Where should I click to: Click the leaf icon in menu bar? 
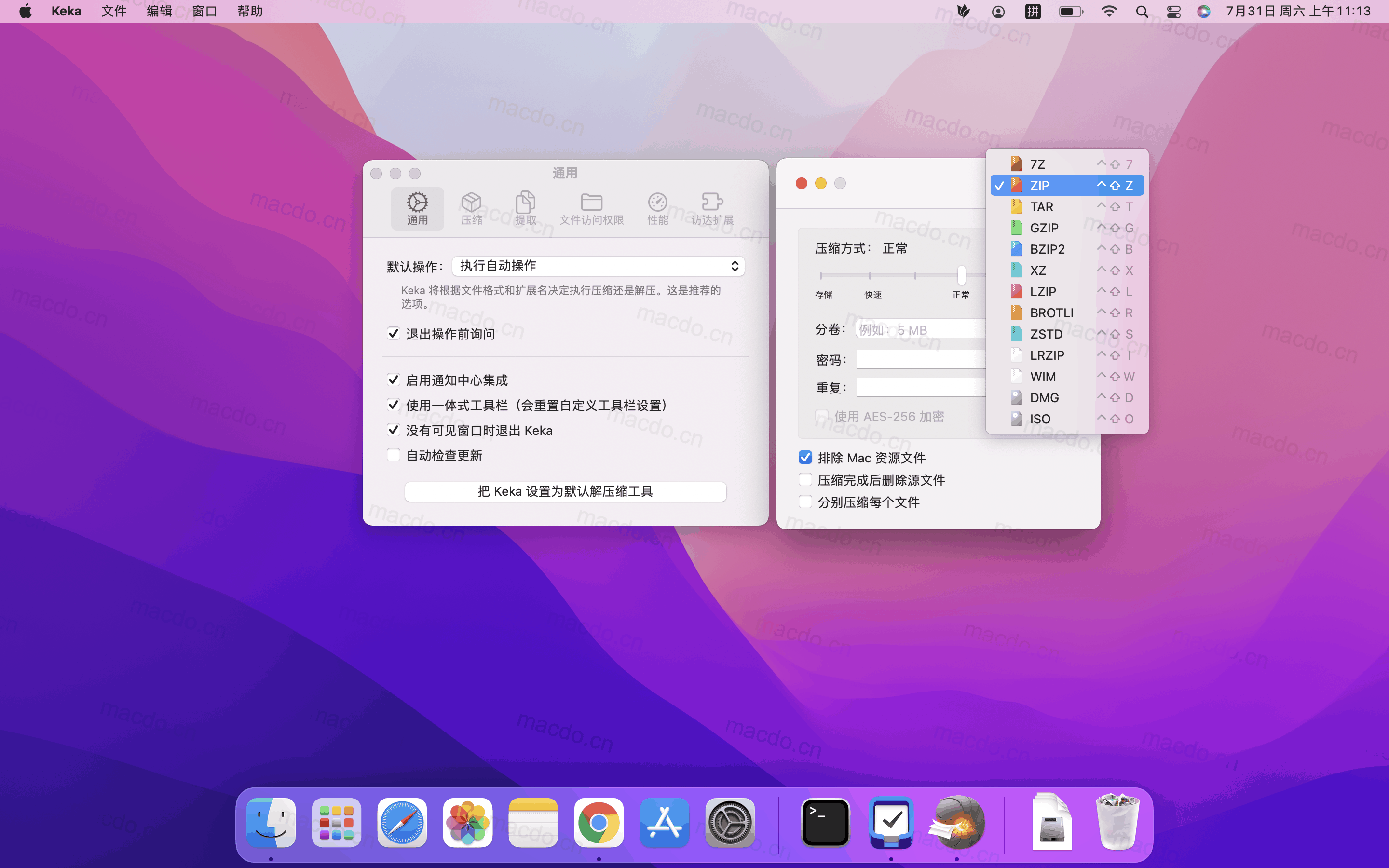coord(964,12)
